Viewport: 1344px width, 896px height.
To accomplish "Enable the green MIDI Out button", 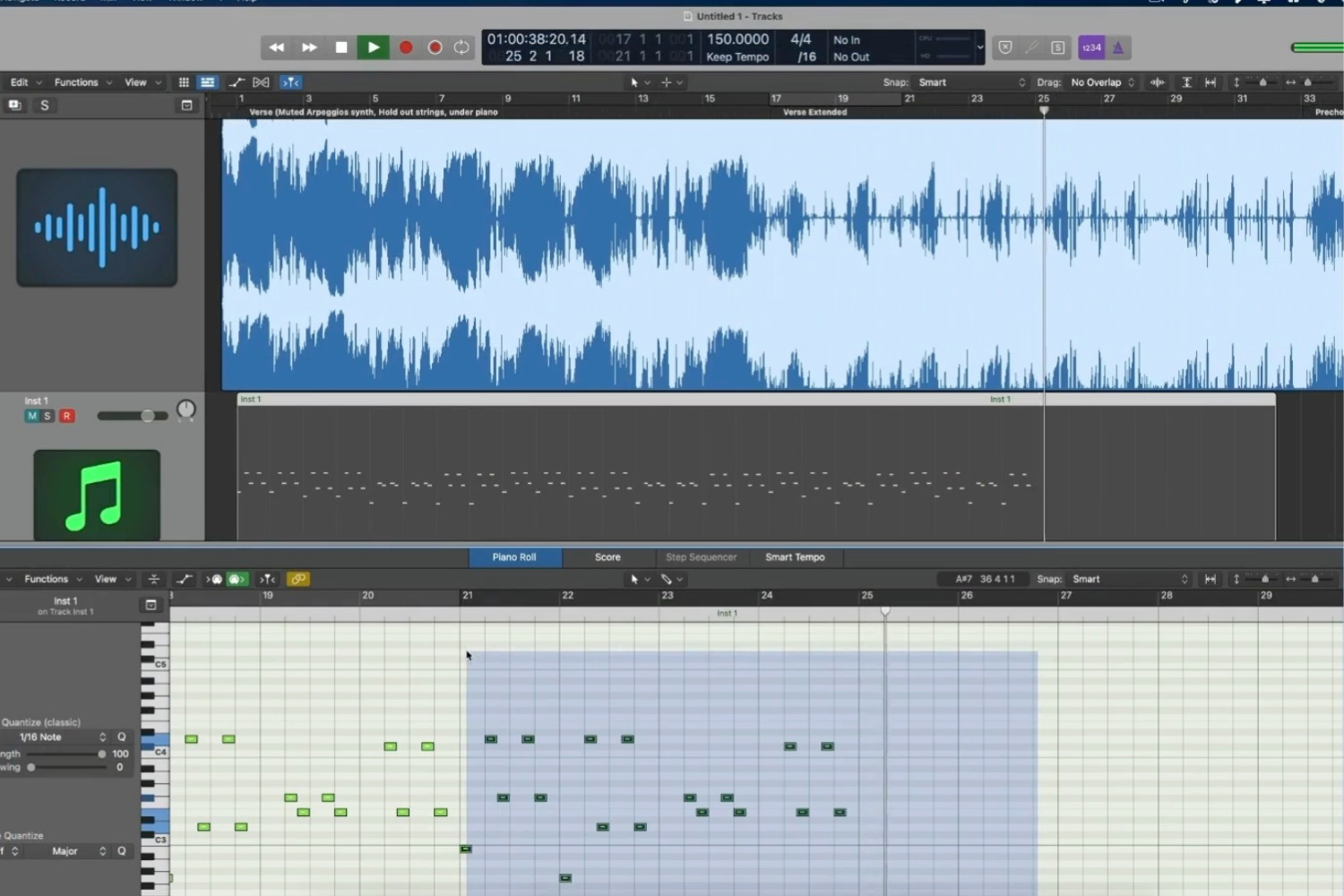I will click(237, 580).
